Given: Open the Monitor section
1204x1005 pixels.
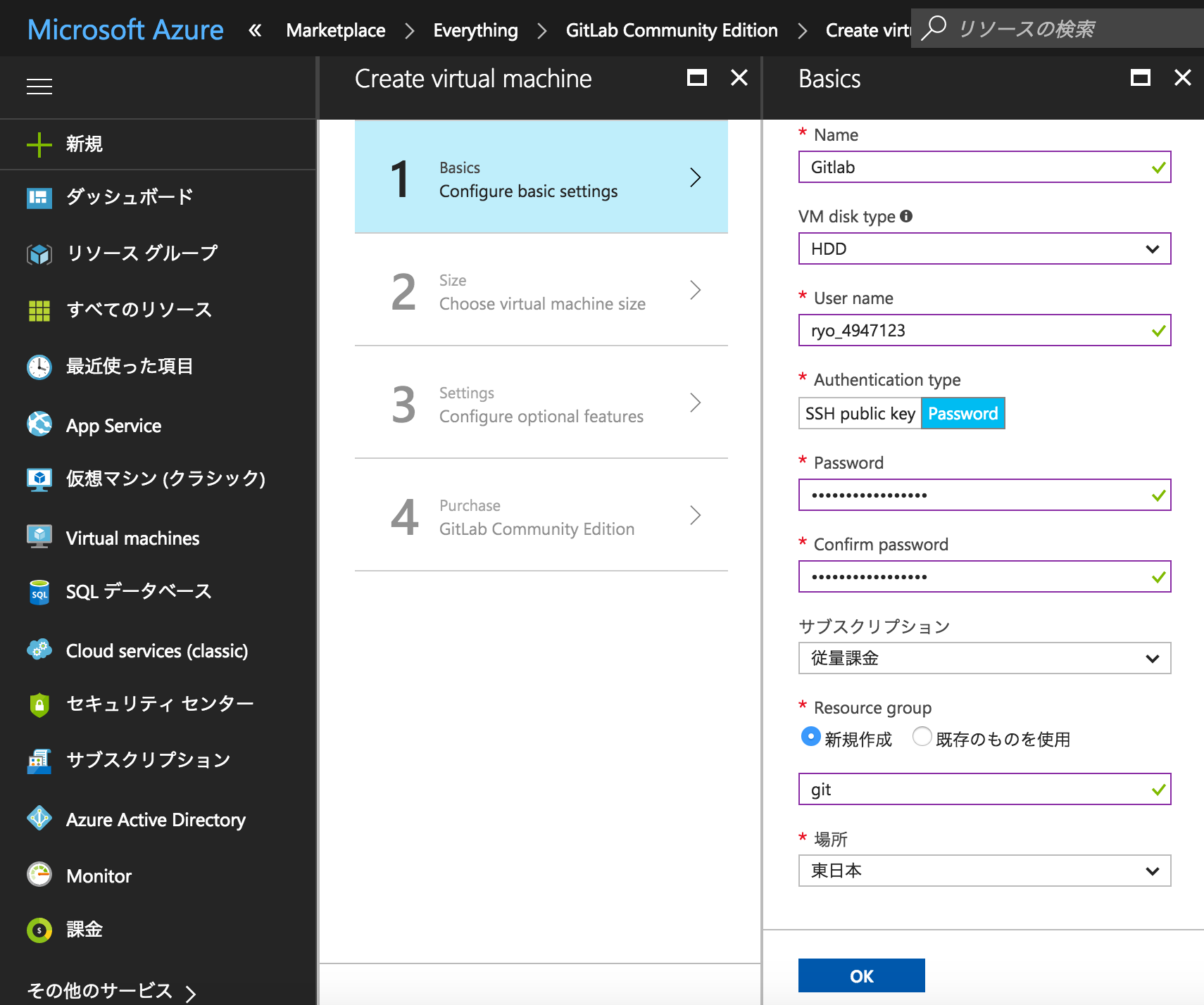Looking at the screenshot, I should click(x=98, y=876).
